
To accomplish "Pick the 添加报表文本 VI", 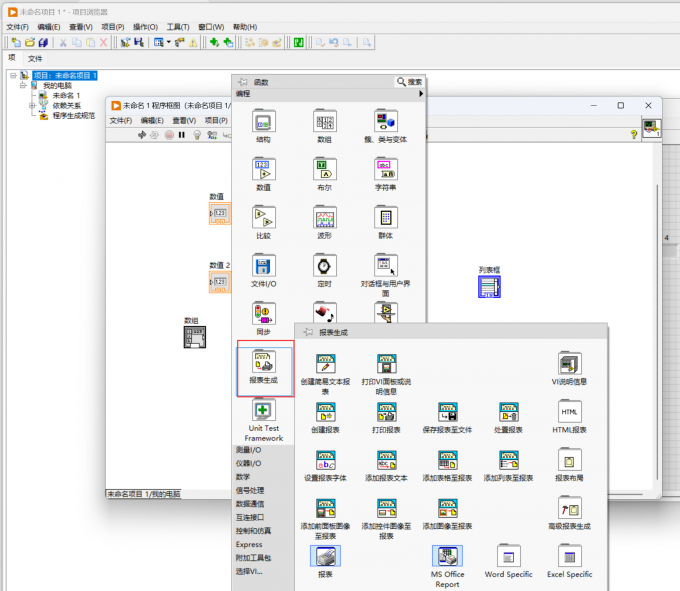I will click(386, 460).
